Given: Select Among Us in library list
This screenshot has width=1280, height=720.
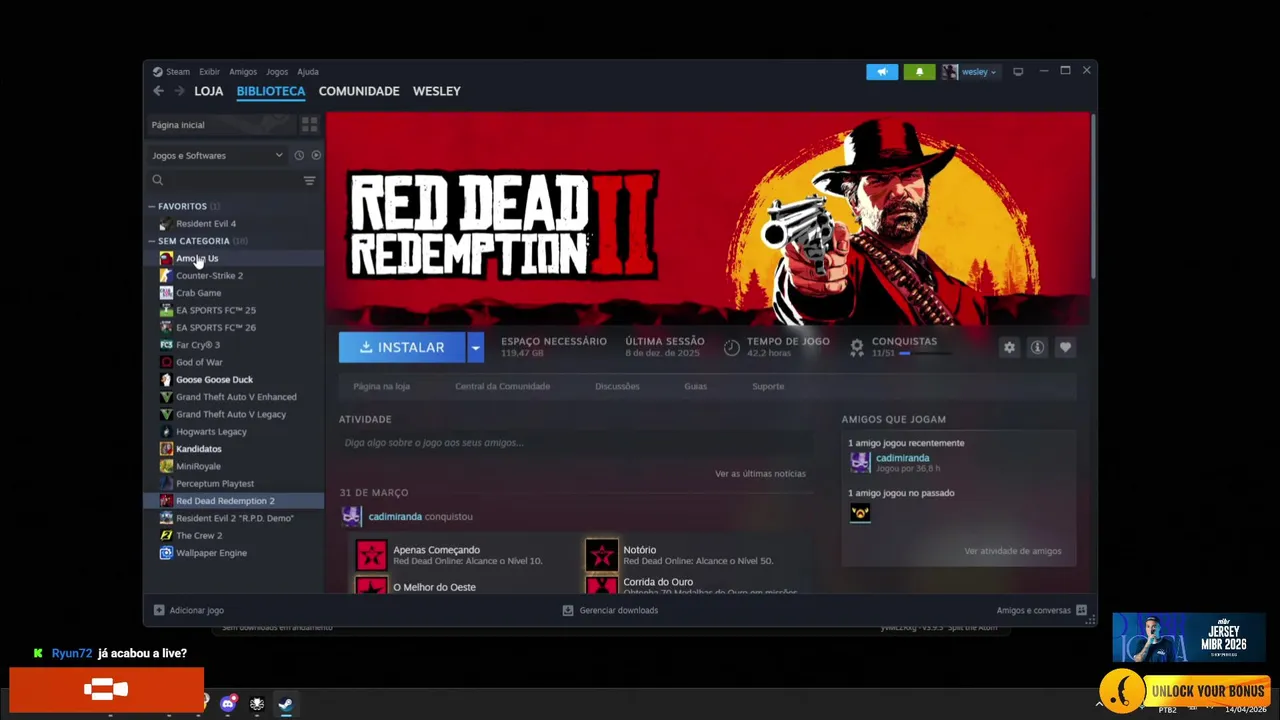Looking at the screenshot, I should (235, 258).
